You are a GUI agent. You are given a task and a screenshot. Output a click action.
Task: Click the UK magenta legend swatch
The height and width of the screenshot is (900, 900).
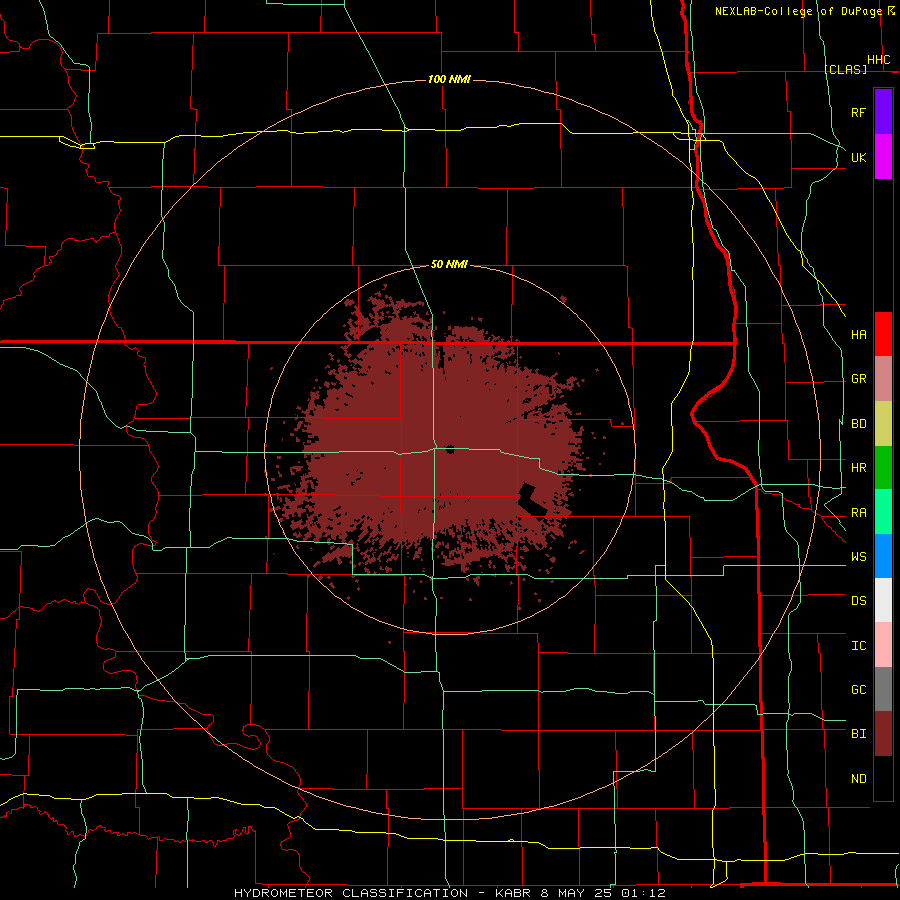point(883,157)
